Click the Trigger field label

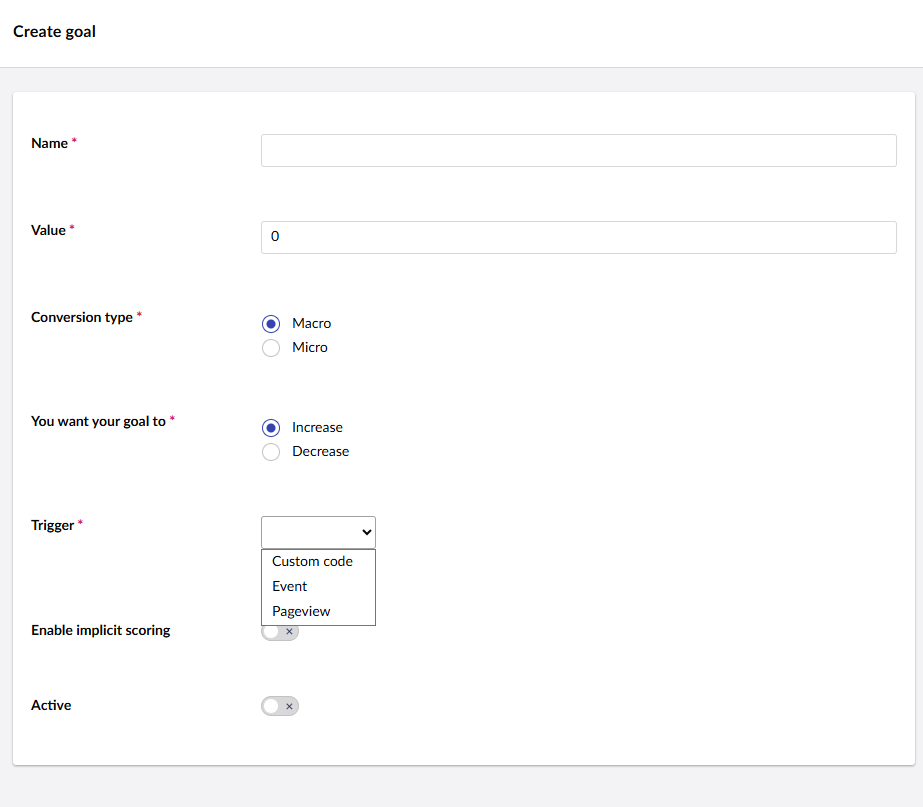click(x=53, y=526)
